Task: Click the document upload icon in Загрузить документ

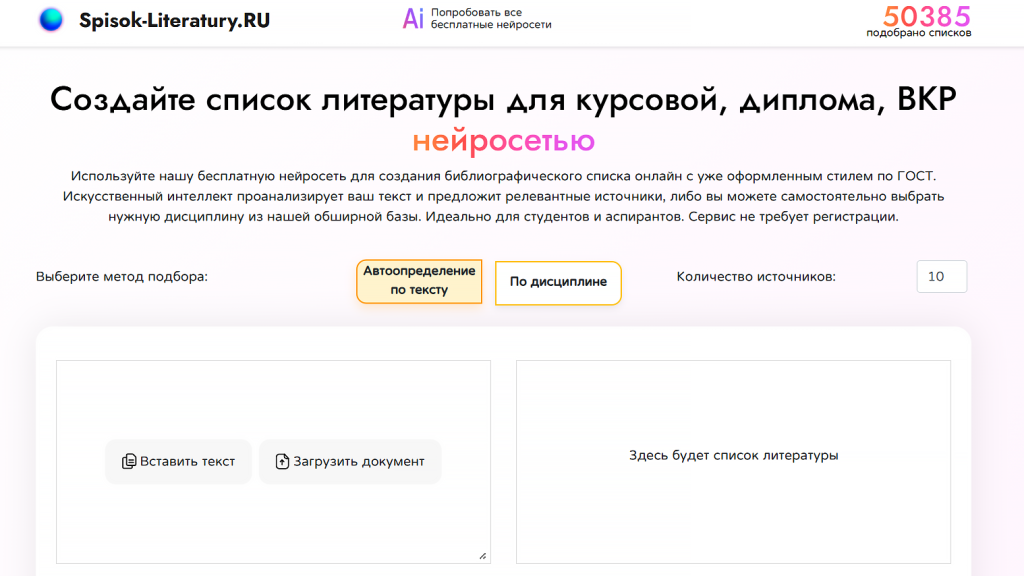Action: click(x=280, y=461)
